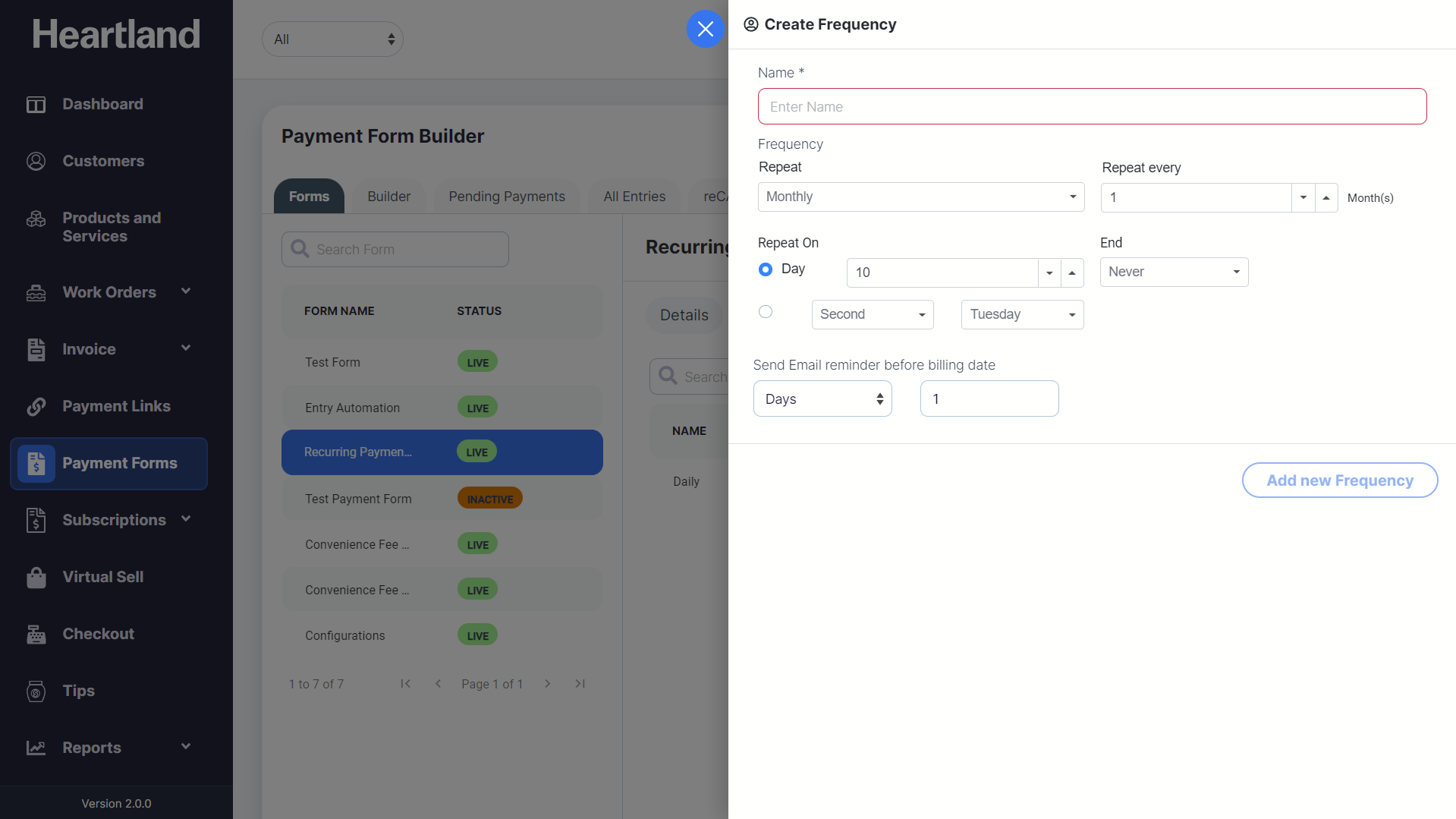Click the Checkout register icon
The height and width of the screenshot is (819, 1456).
point(36,635)
